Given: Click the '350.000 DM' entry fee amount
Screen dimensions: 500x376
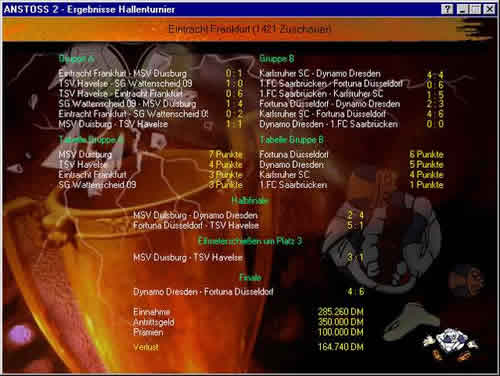Looking at the screenshot, I should 340,322.
